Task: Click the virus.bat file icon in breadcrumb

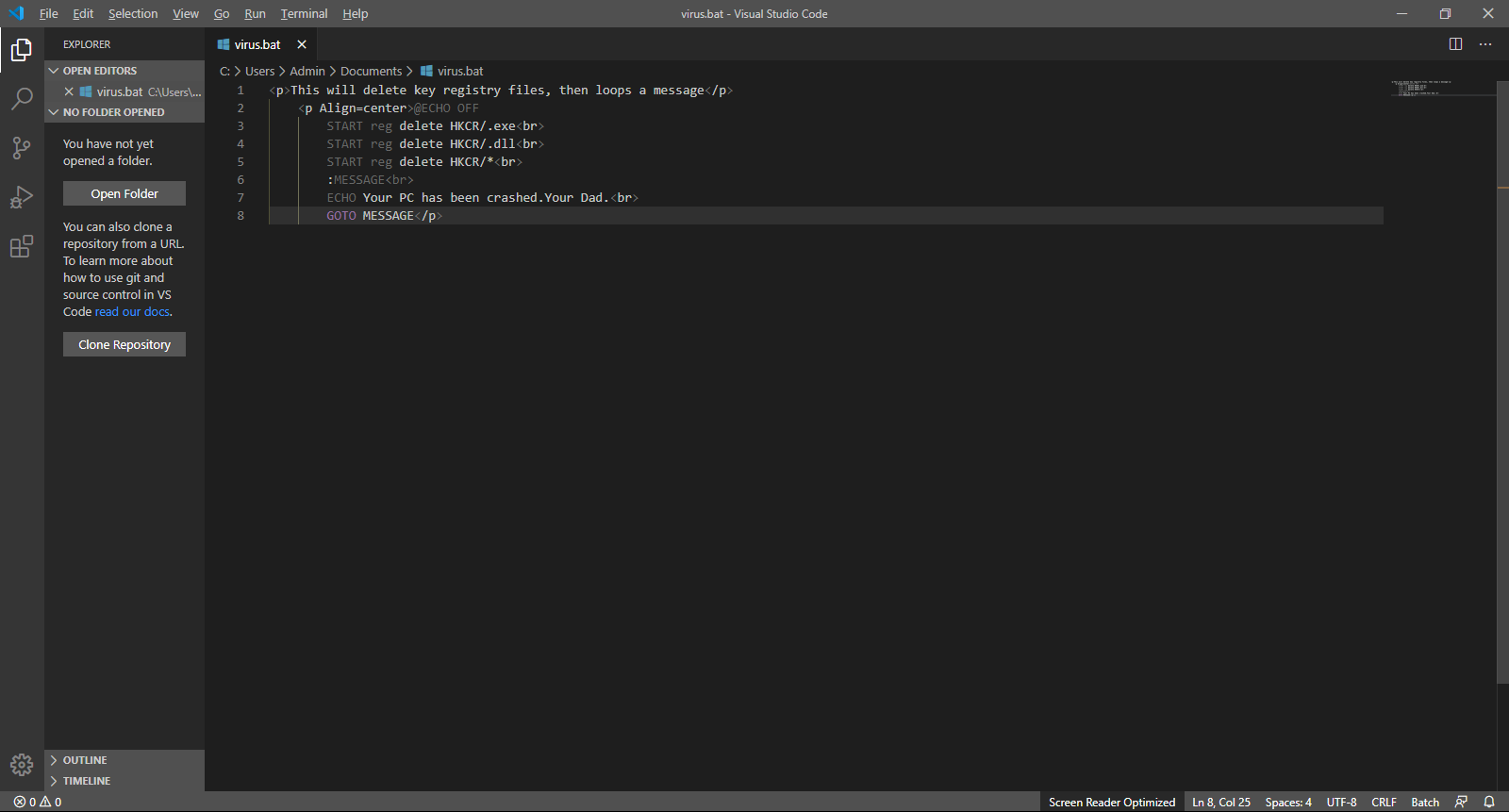Action: [x=426, y=71]
